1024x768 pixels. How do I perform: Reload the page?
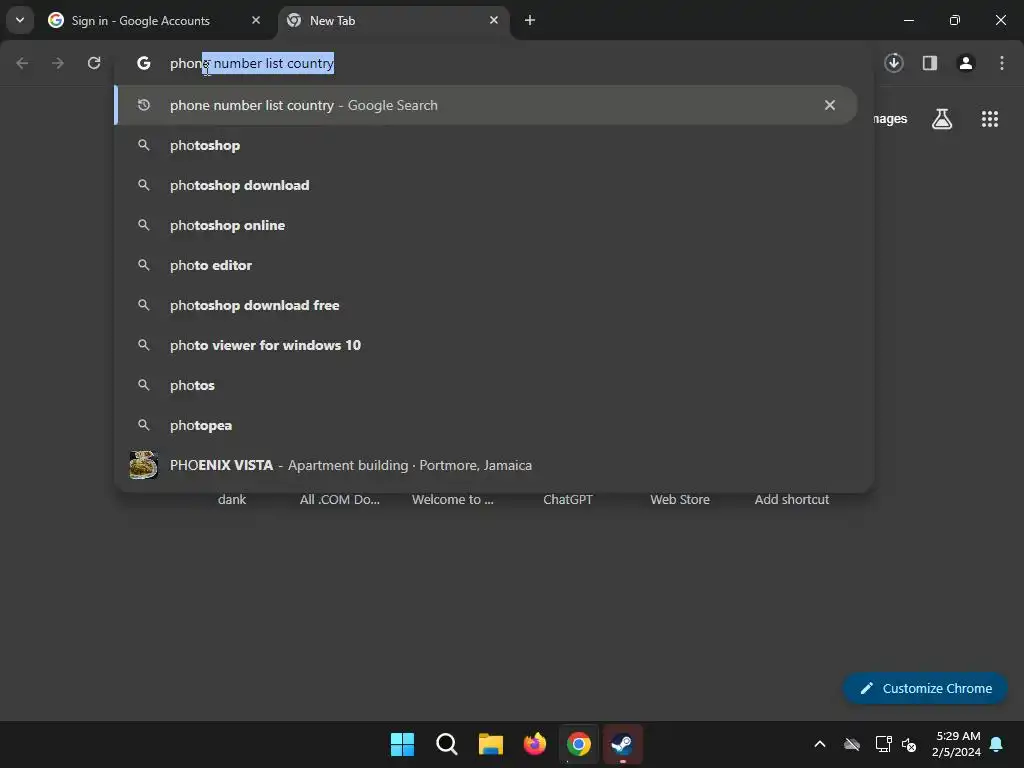94,63
